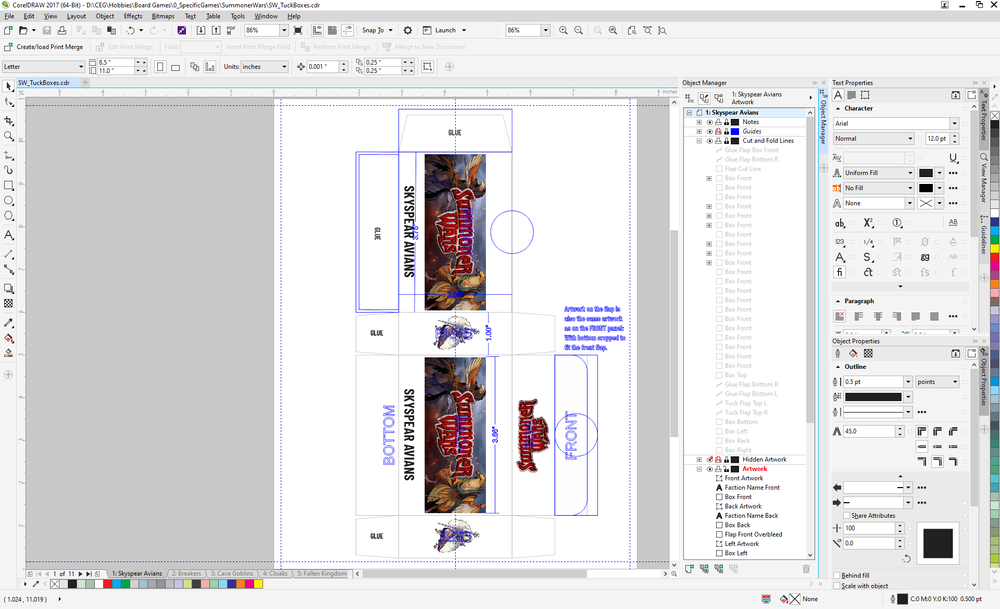Screen dimensions: 1000x609
Task: Open the File menu
Action: click(10, 16)
